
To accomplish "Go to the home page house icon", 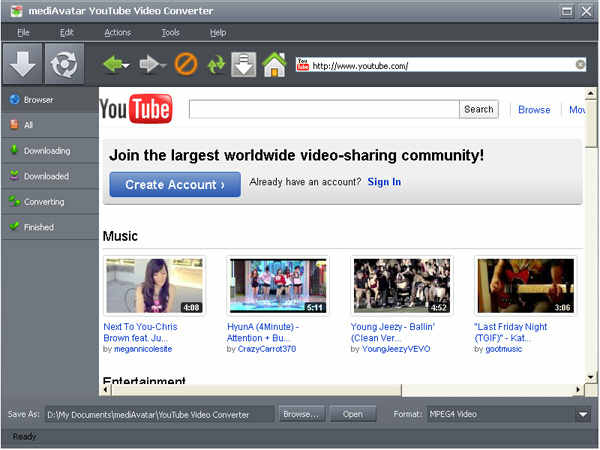I will pyautogui.click(x=274, y=64).
